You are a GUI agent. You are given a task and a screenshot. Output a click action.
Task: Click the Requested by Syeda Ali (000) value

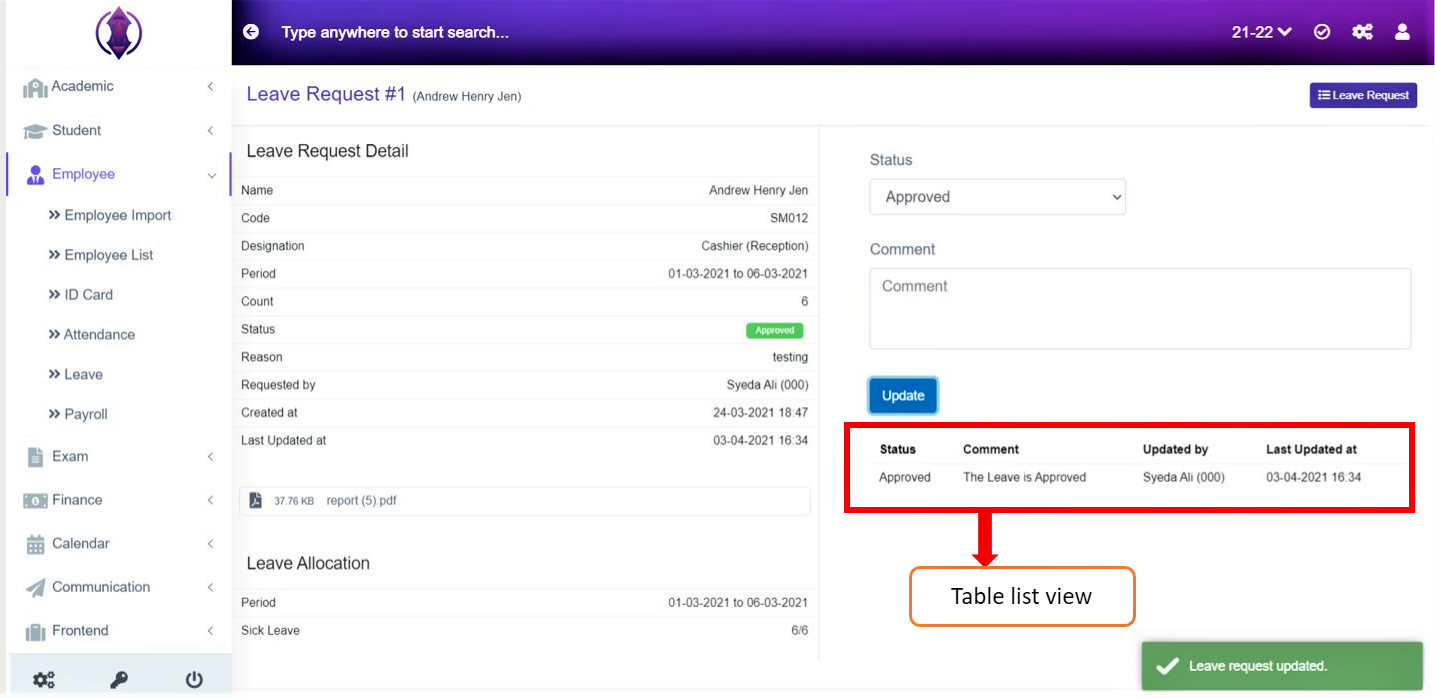(x=767, y=385)
